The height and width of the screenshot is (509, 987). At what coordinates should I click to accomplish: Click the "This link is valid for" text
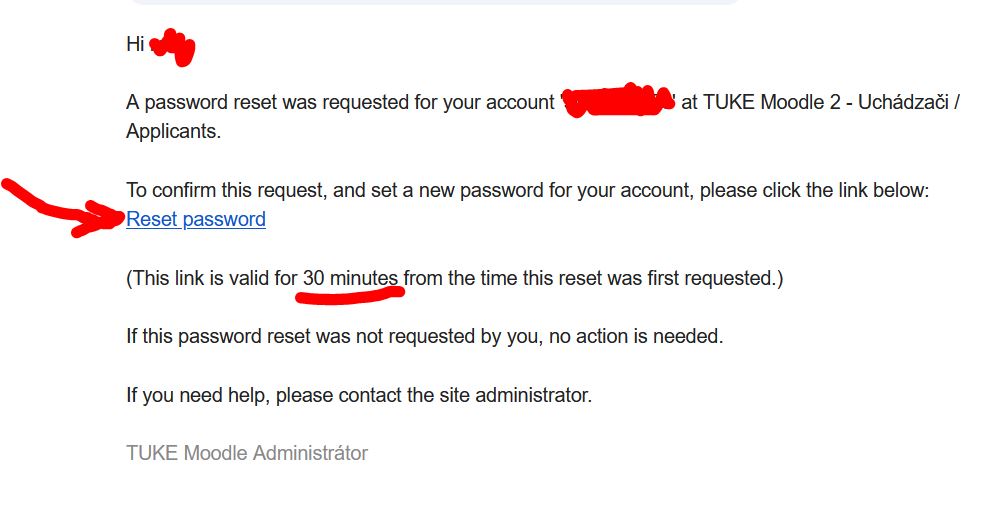(x=213, y=278)
